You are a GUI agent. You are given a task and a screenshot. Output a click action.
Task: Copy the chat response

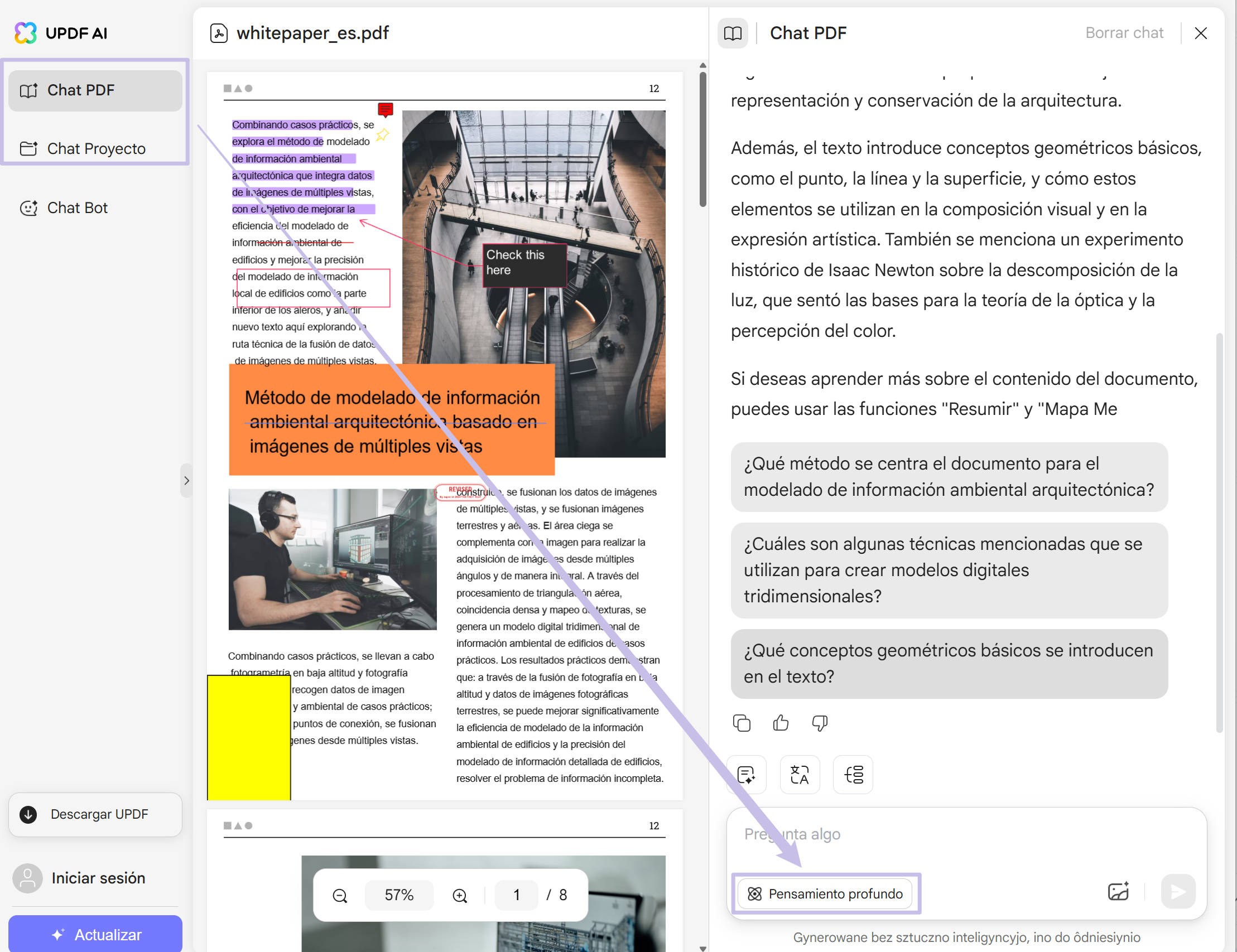tap(742, 723)
